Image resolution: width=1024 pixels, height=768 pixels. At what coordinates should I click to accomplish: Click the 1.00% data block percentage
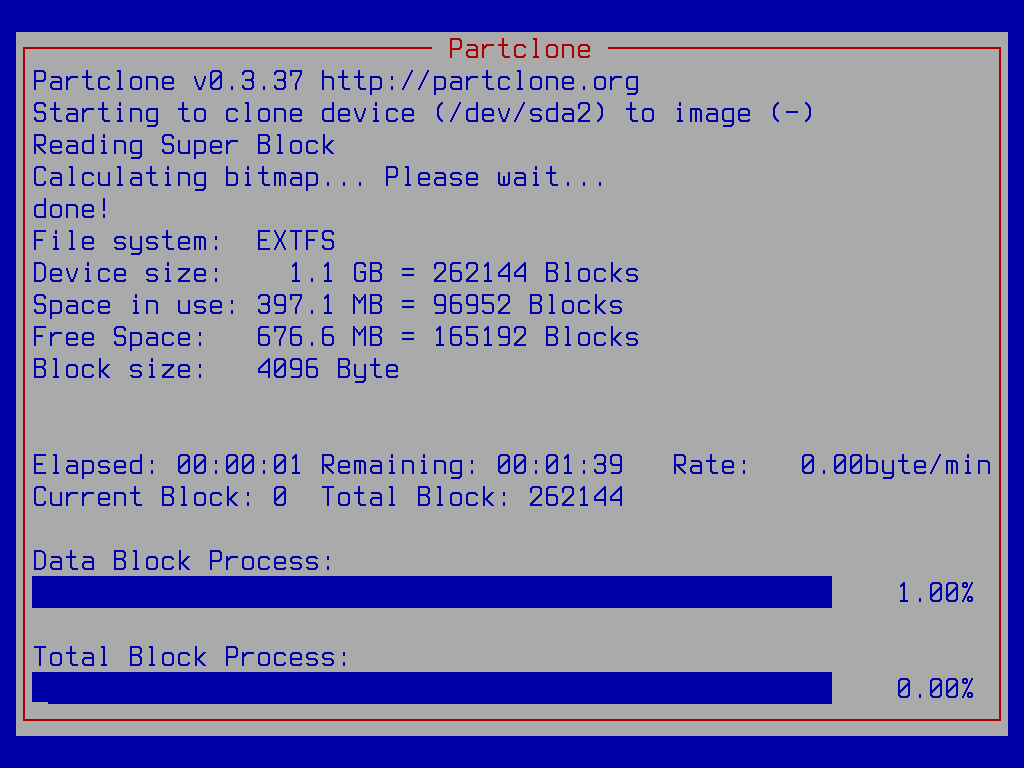click(935, 593)
